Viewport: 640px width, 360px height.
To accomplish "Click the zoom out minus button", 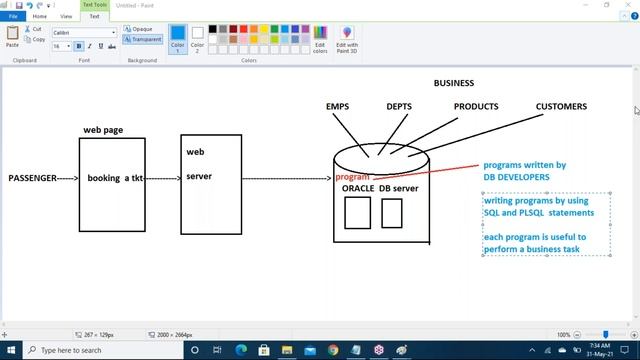I will 577,335.
